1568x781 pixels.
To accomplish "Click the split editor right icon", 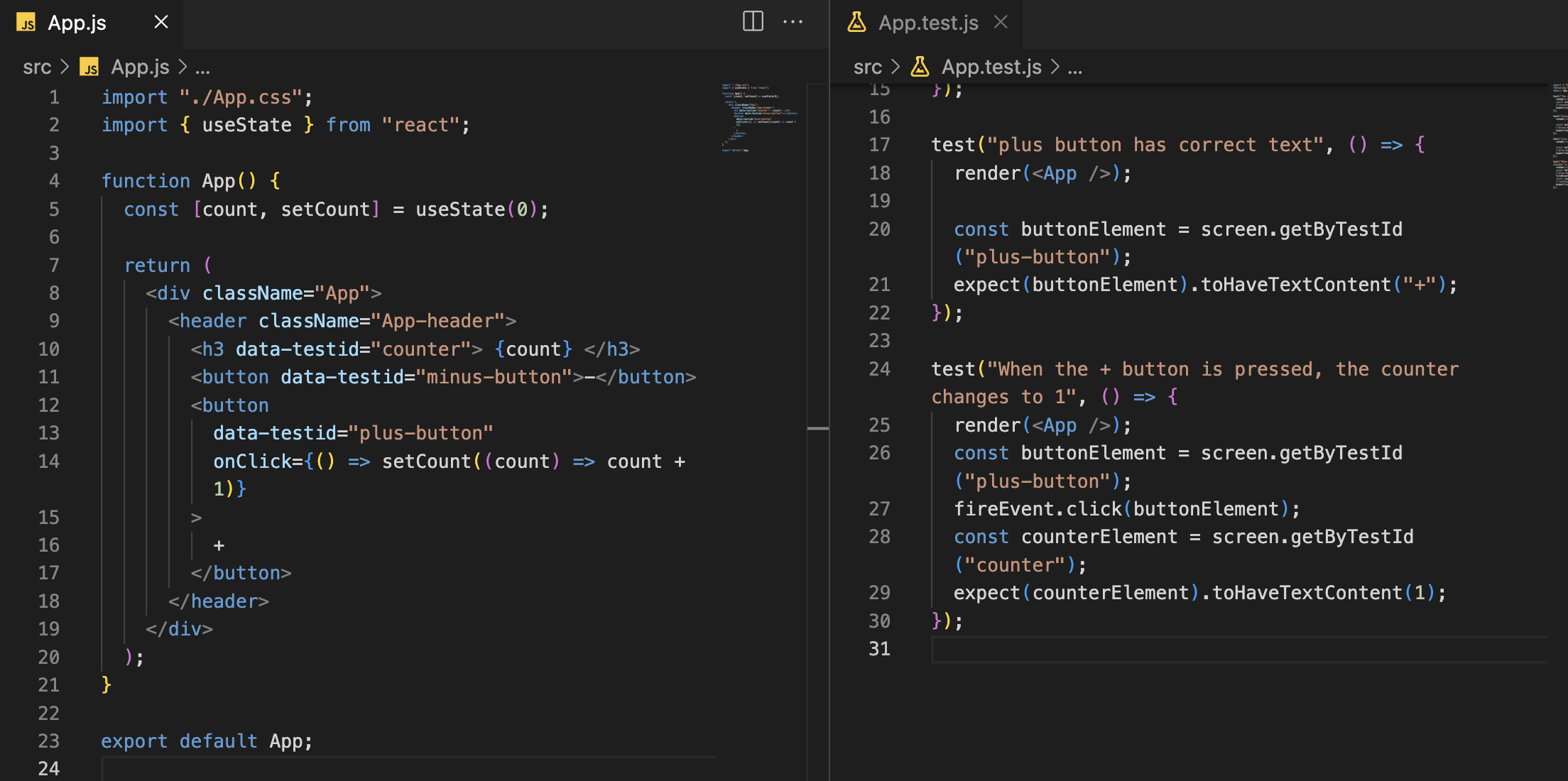I will point(753,21).
